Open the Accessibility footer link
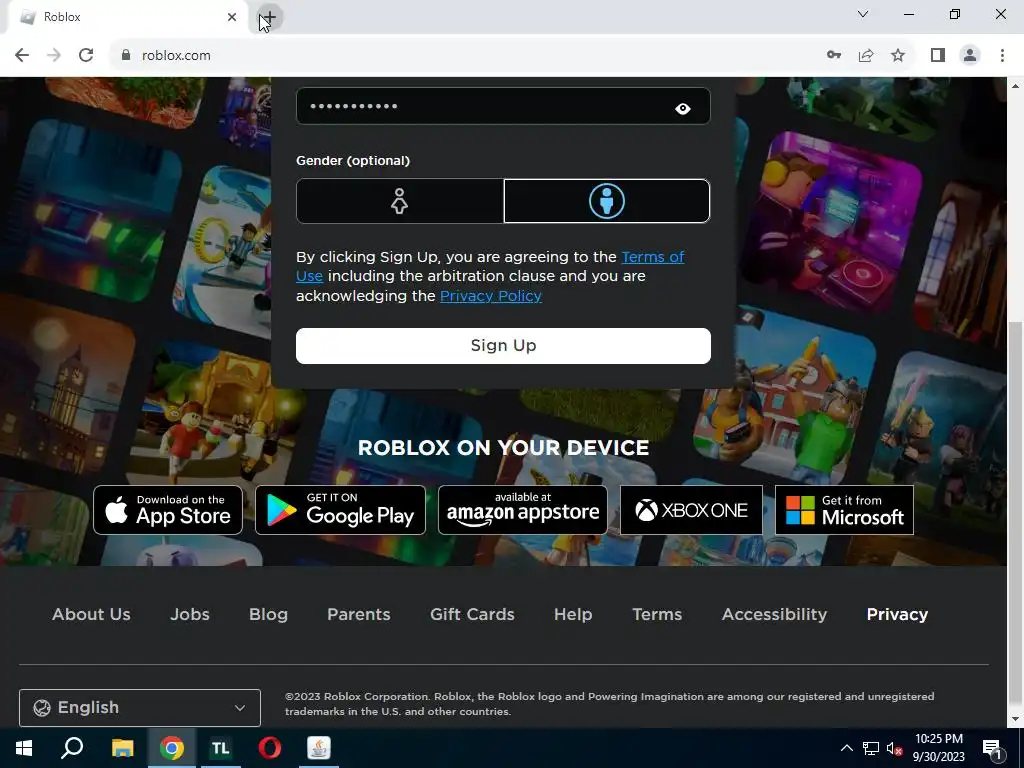The image size is (1024, 768). [775, 614]
